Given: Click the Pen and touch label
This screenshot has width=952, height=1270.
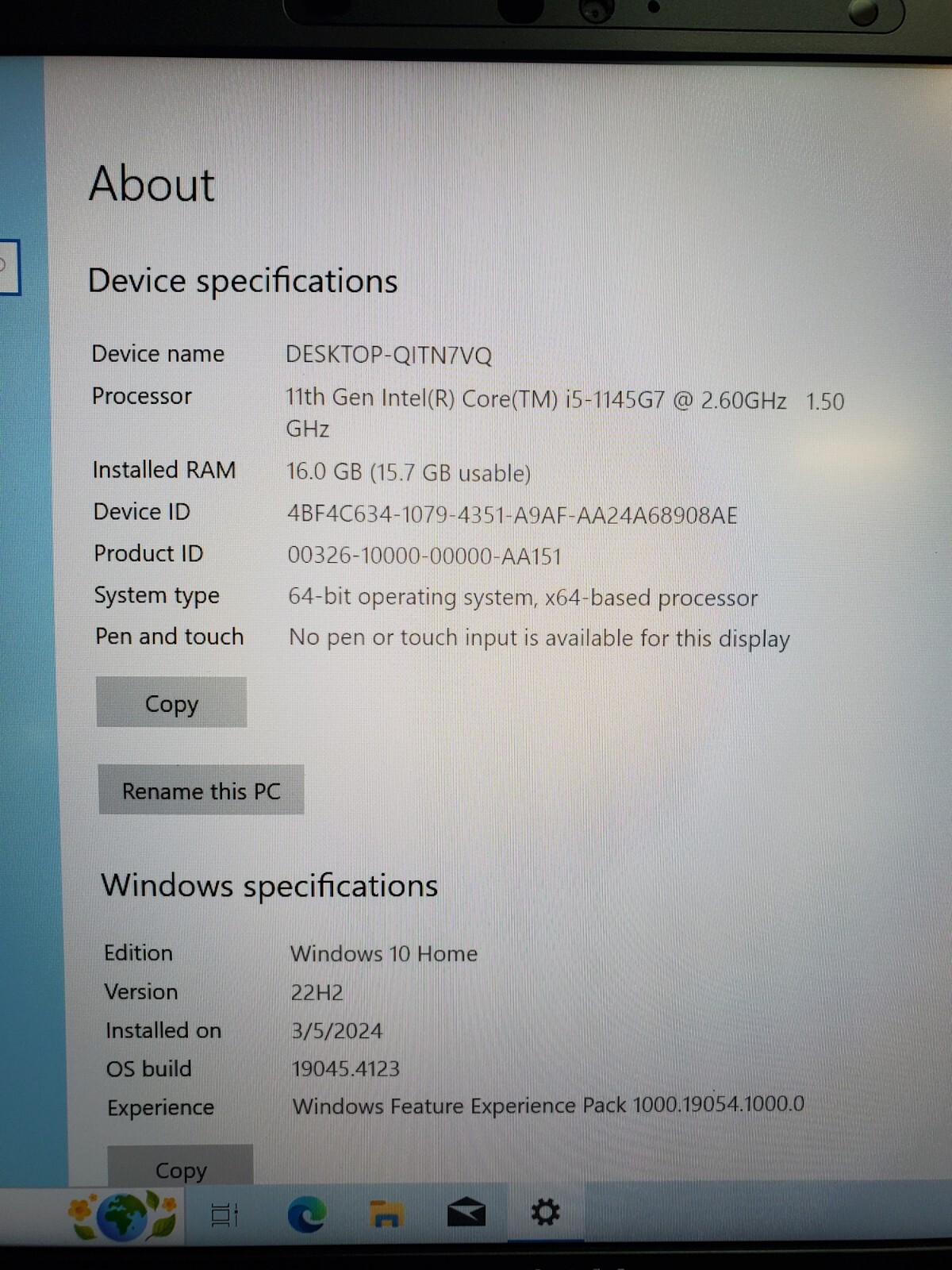Looking at the screenshot, I should (x=170, y=637).
